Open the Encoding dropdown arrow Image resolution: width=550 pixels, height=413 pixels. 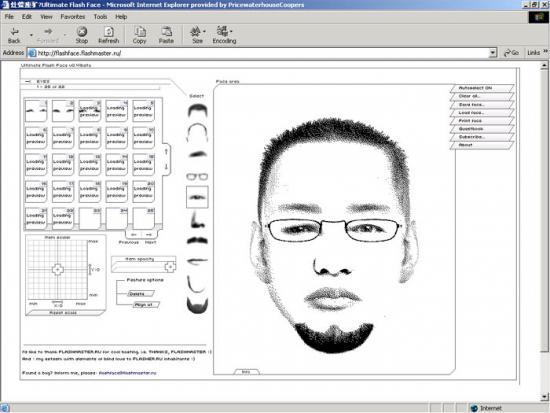pos(231,31)
